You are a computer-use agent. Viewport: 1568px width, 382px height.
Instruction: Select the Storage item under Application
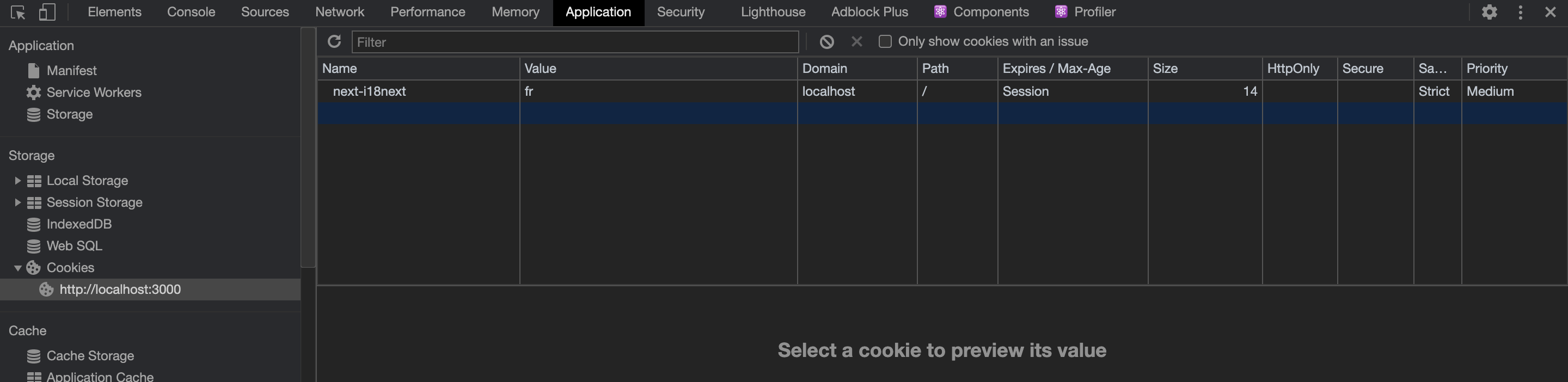click(69, 114)
